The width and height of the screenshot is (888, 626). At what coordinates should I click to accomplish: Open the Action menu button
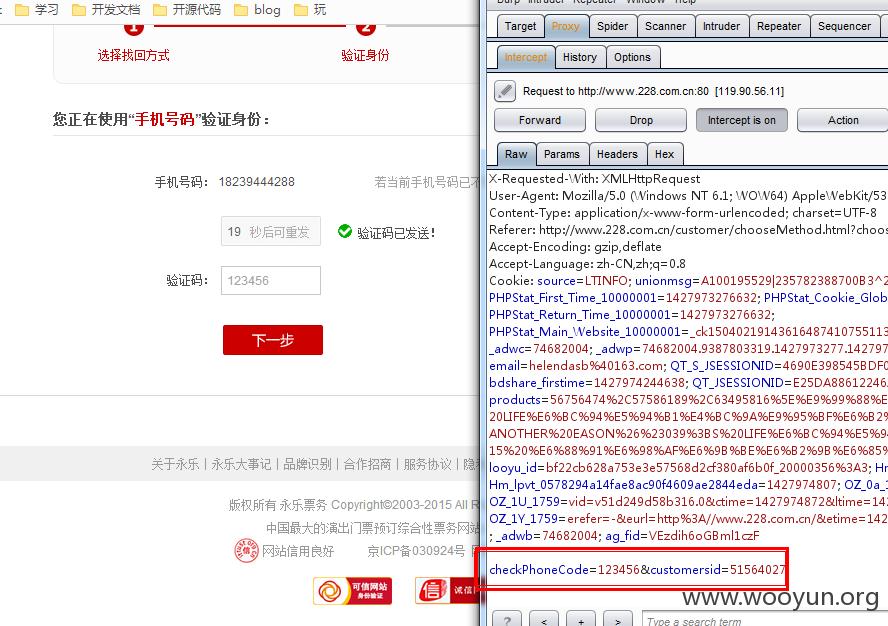point(843,120)
